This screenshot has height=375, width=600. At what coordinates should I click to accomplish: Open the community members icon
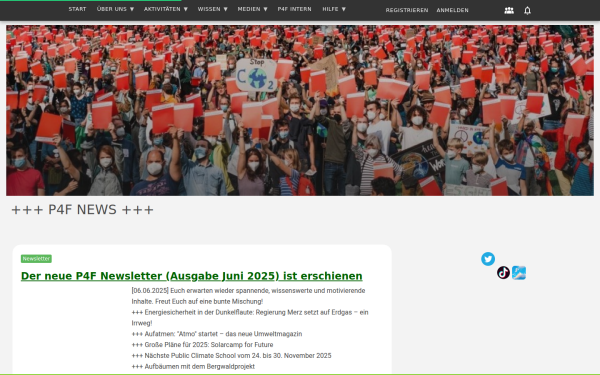point(509,10)
